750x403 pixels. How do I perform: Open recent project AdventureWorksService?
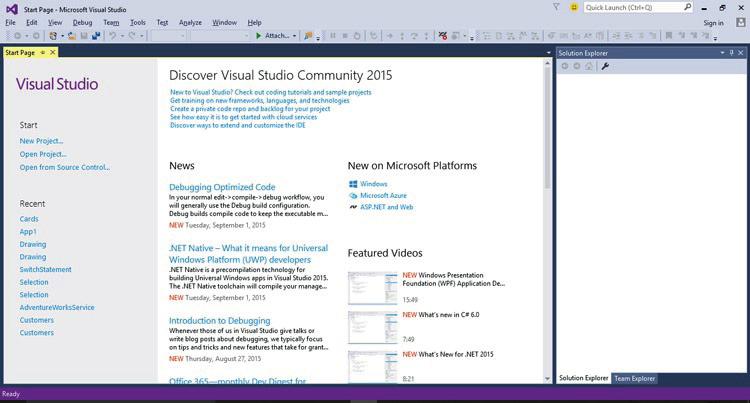[57, 307]
